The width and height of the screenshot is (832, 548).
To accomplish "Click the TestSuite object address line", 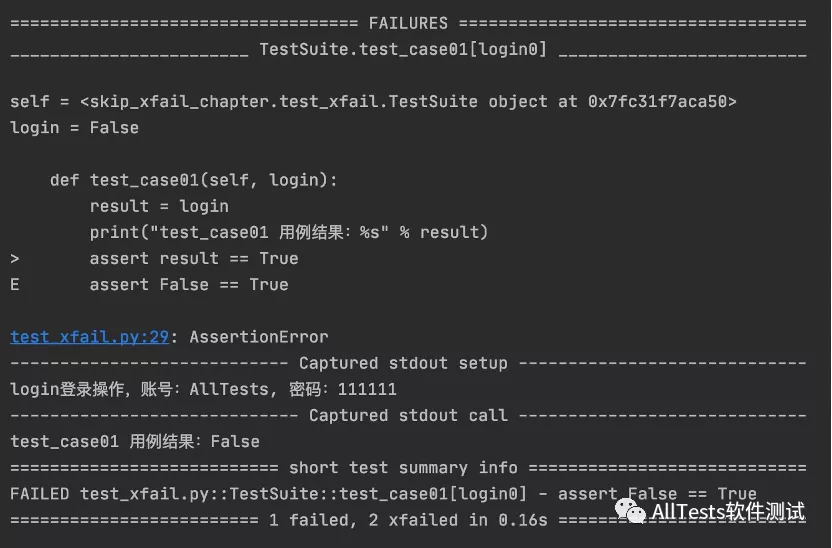I will pos(373,102).
